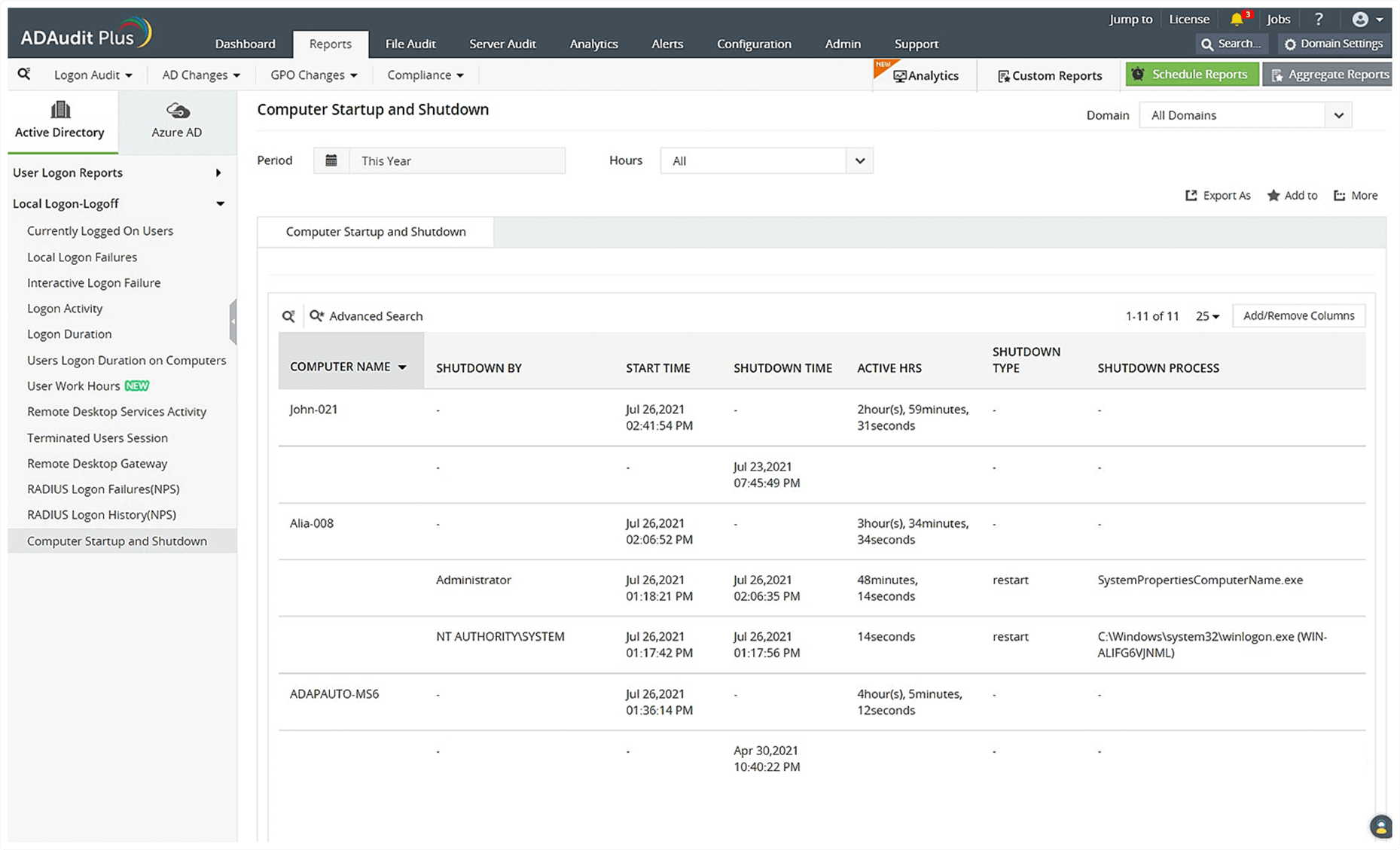Open Advanced Search
The width and height of the screenshot is (1400, 850).
pyautogui.click(x=366, y=315)
